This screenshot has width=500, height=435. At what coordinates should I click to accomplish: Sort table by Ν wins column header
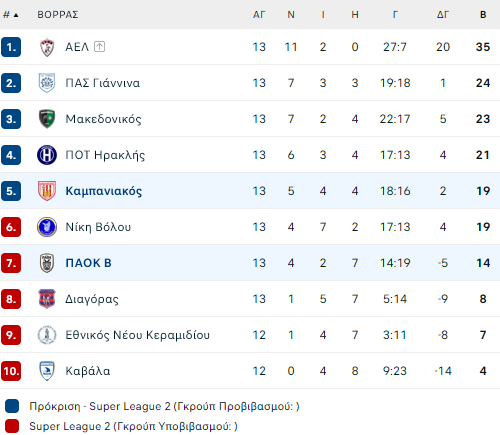[291, 15]
